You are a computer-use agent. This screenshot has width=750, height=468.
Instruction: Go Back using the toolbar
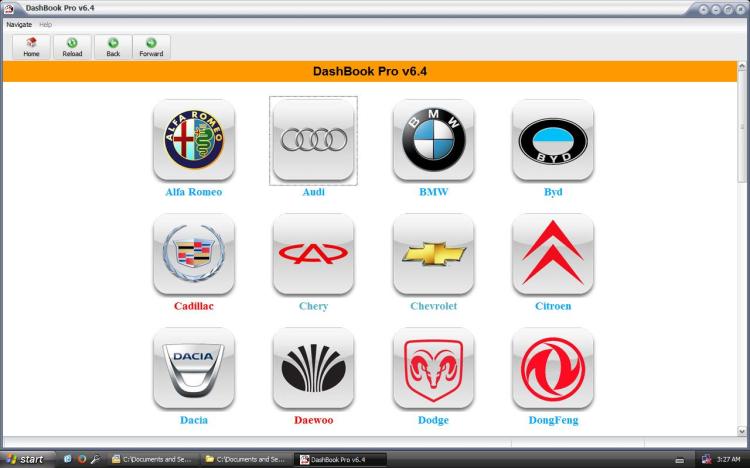(113, 47)
